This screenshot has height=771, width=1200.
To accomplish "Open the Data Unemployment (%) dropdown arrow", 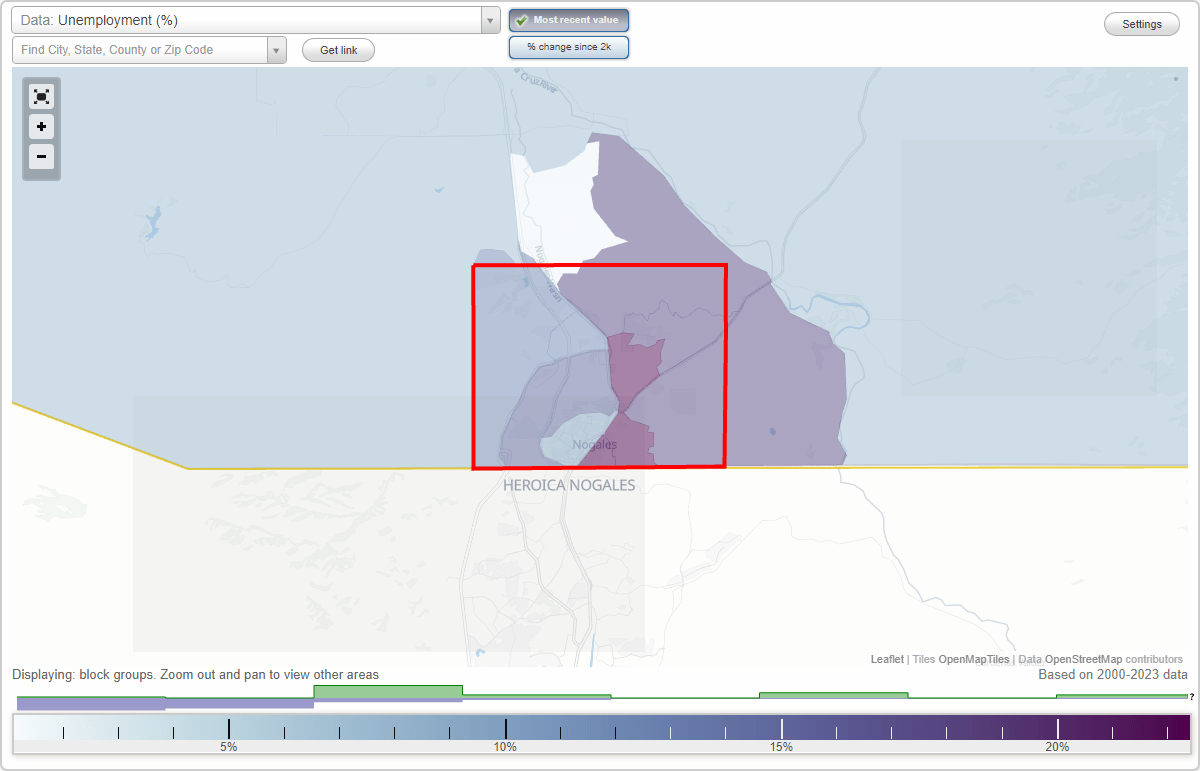I will click(x=490, y=20).
